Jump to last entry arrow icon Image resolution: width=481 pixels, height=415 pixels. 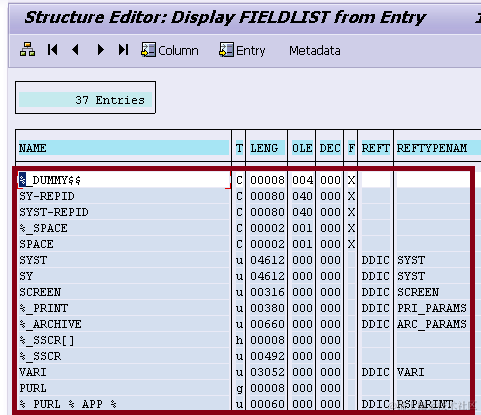(x=124, y=50)
